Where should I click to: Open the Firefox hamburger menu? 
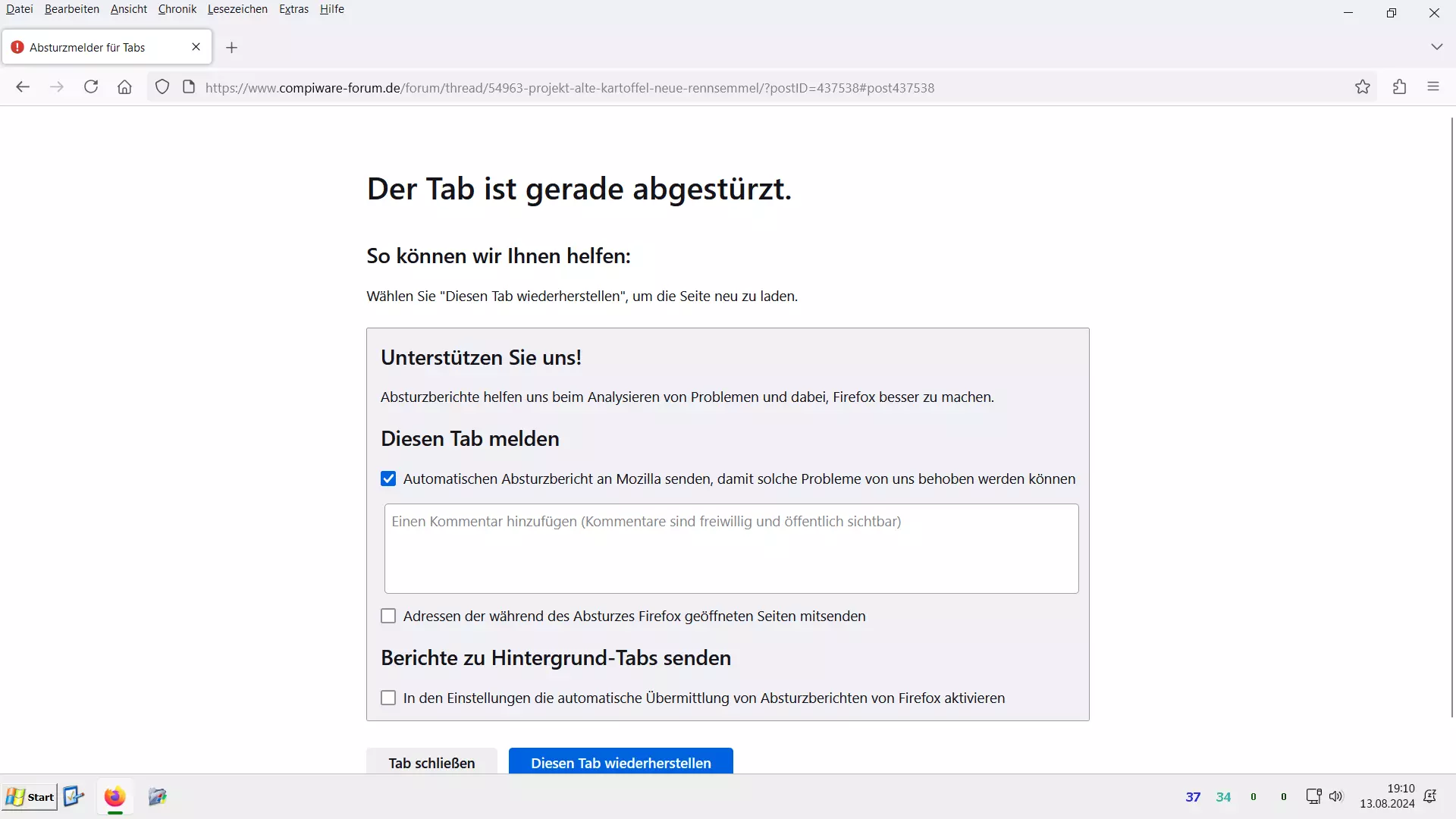point(1433,87)
